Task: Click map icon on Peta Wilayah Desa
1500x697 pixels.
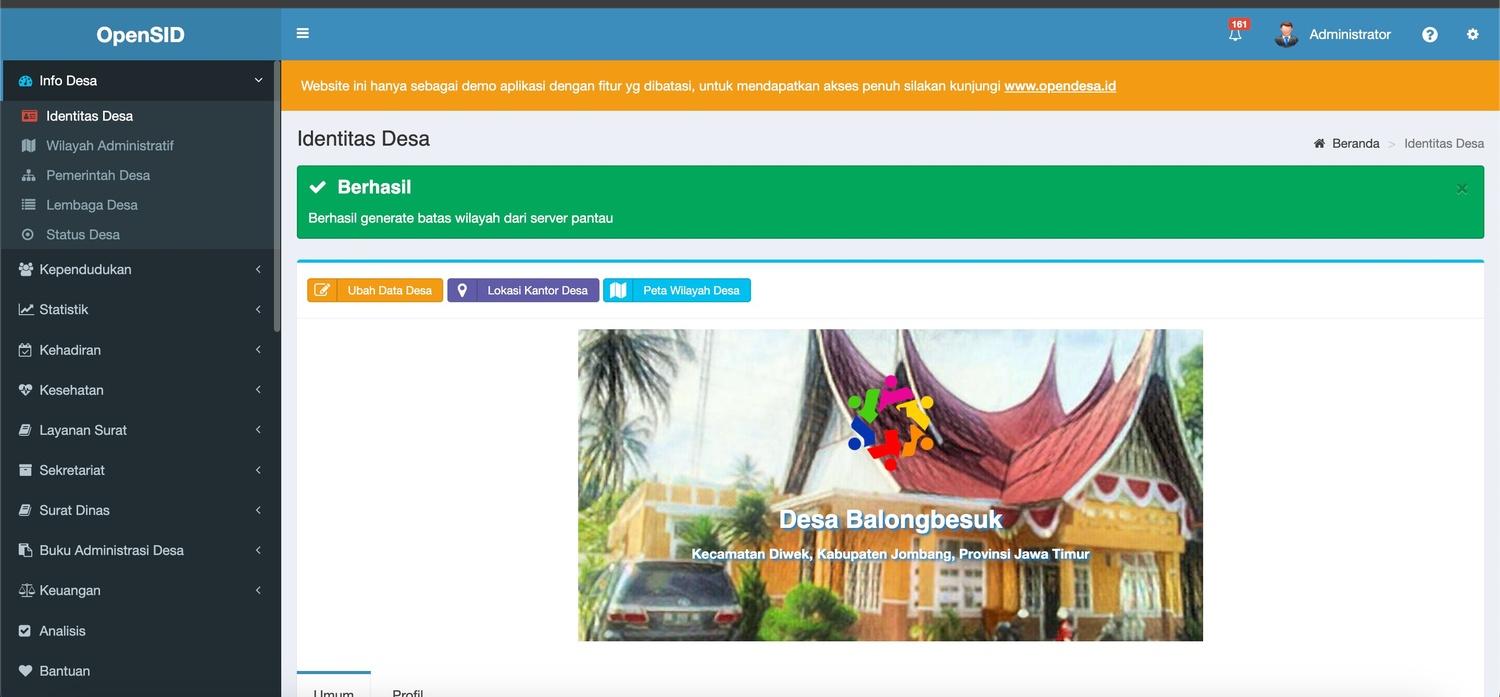Action: 618,291
